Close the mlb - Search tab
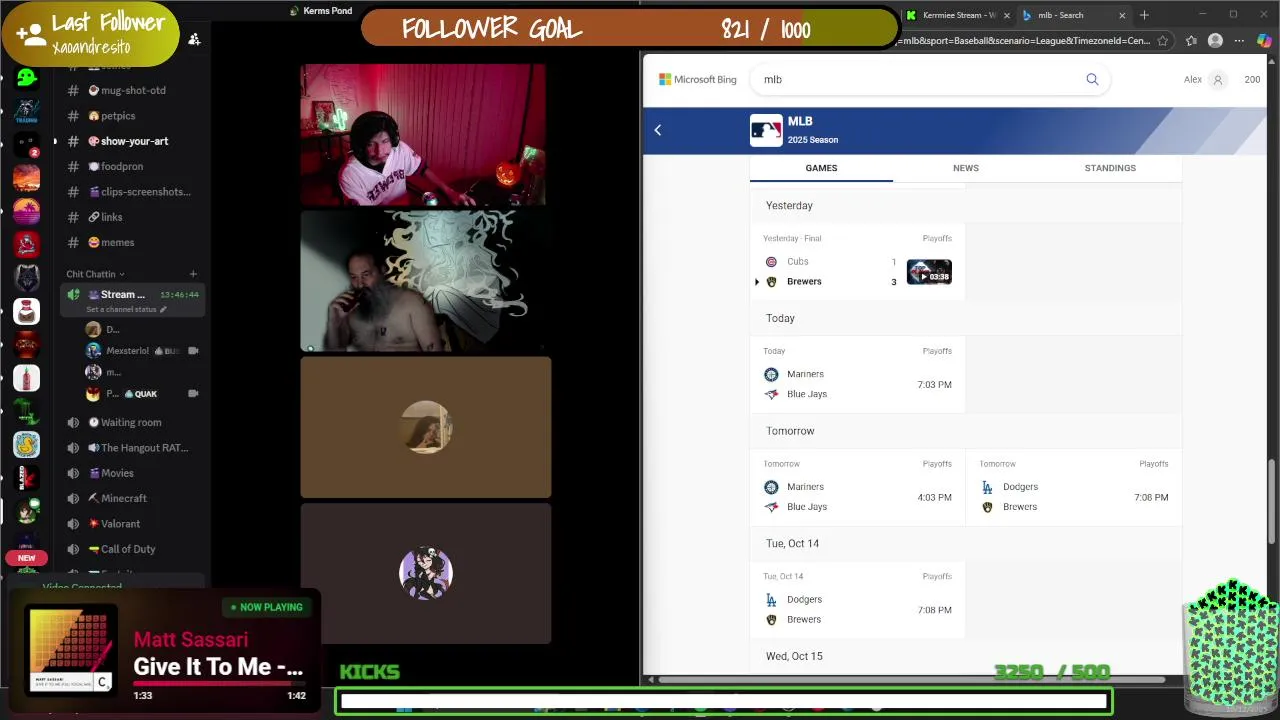This screenshot has width=1280, height=720. point(1121,15)
